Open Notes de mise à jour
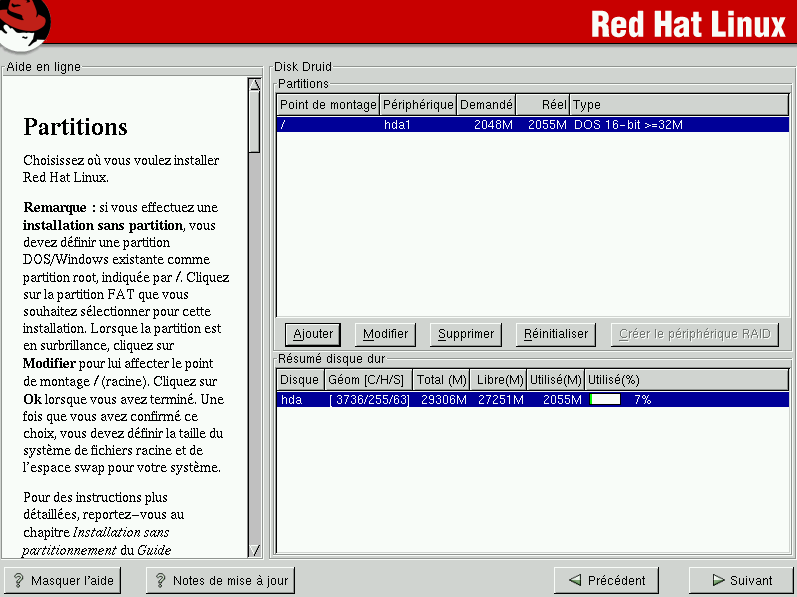Image resolution: width=797 pixels, height=597 pixels. [220, 580]
